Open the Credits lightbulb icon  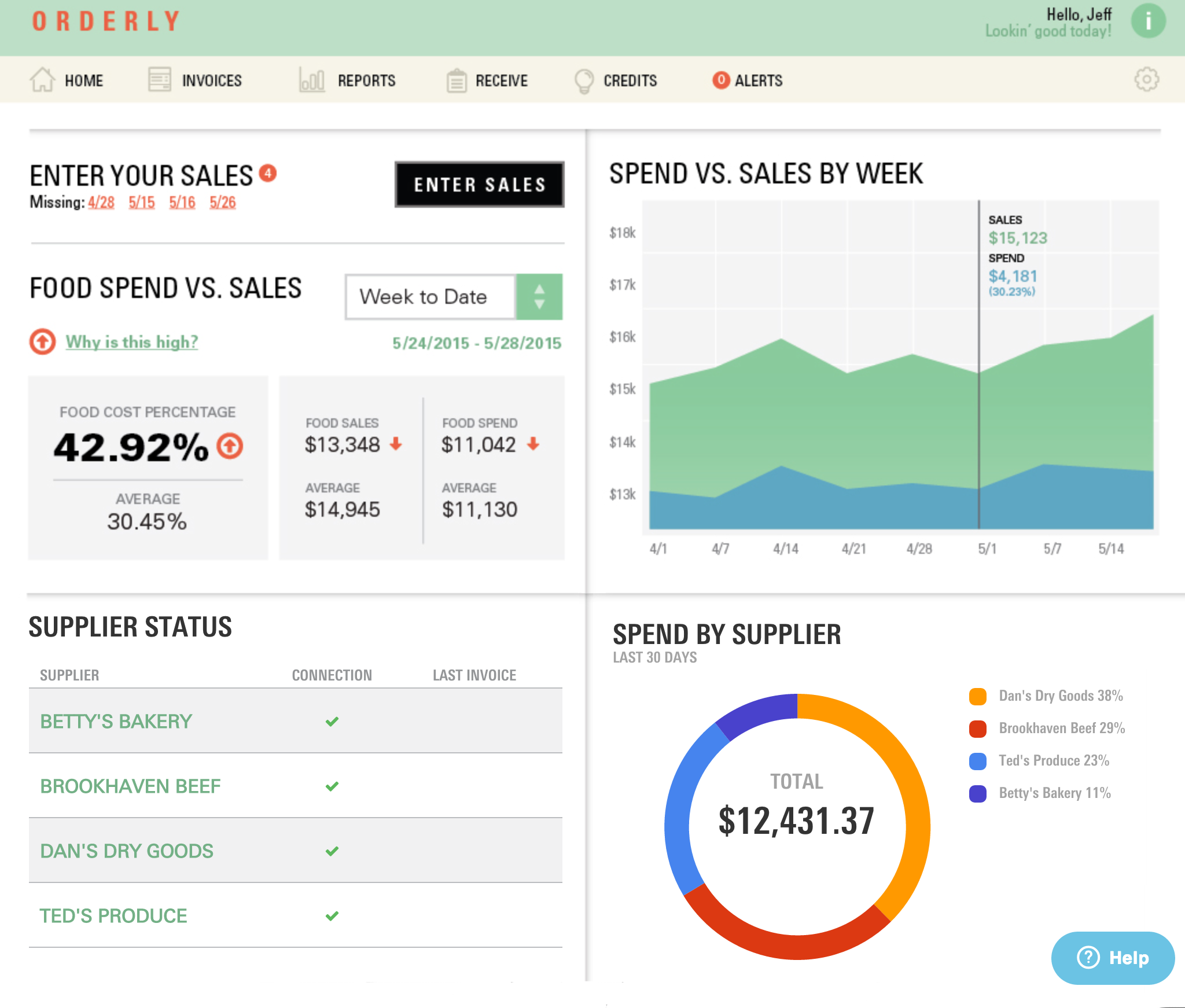pos(583,79)
